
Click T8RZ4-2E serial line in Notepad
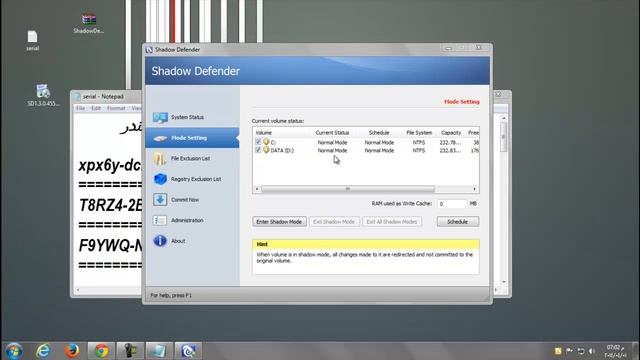point(110,205)
